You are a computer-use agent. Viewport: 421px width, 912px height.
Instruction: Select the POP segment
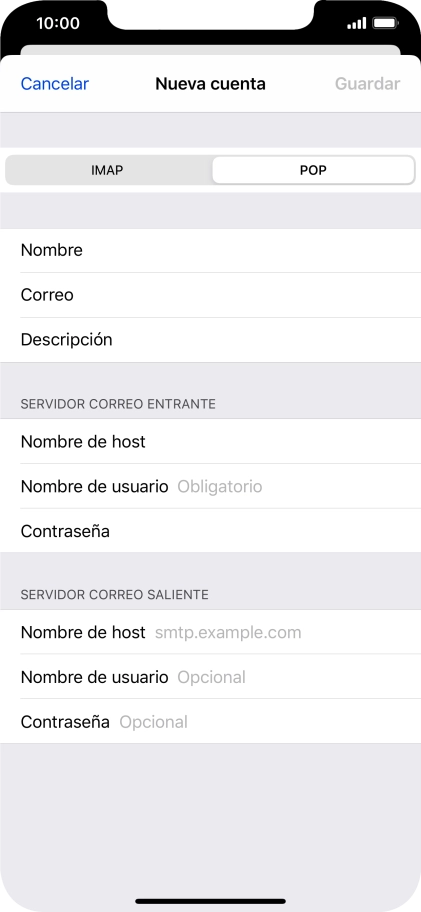(313, 170)
